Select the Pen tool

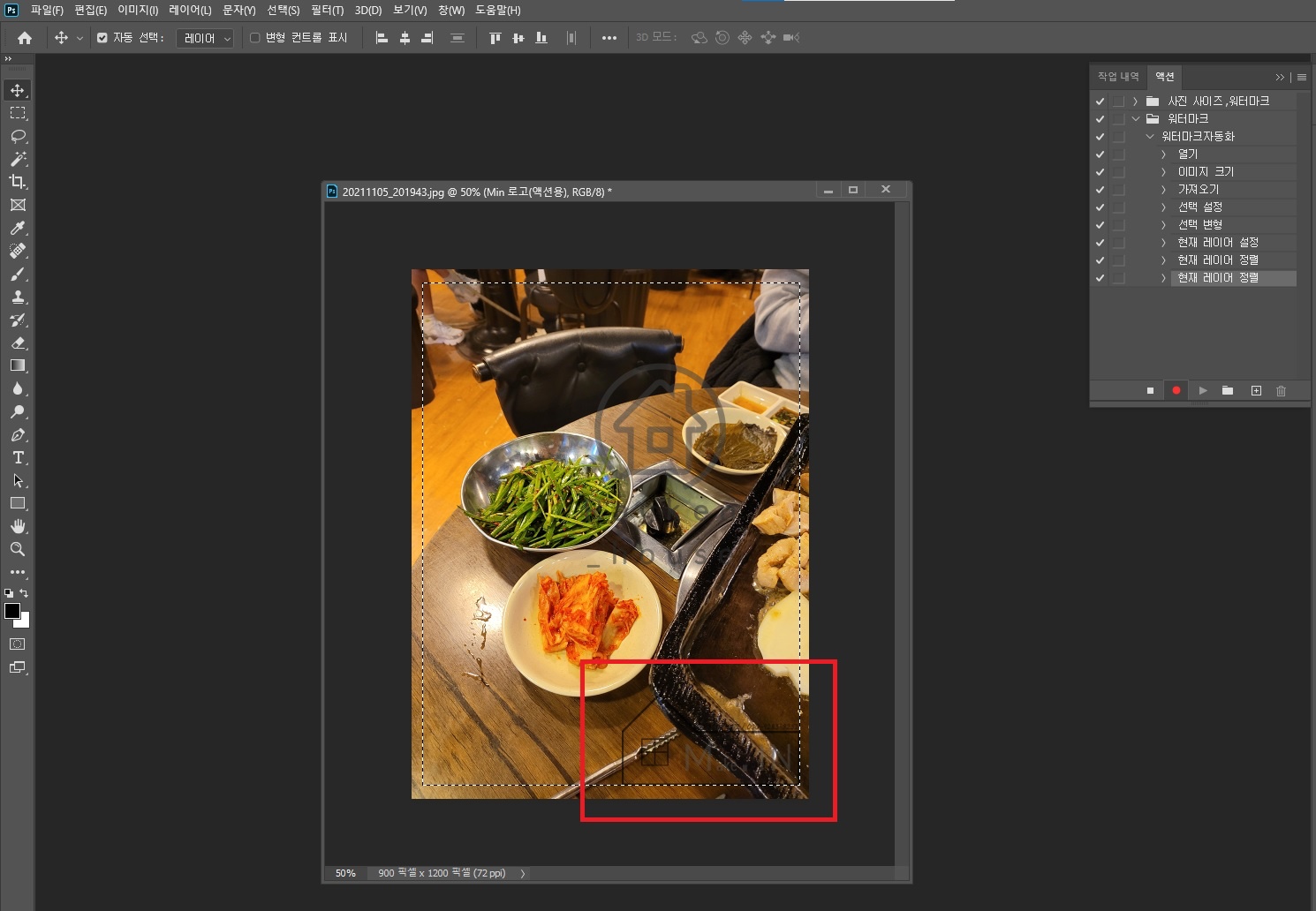click(x=18, y=434)
